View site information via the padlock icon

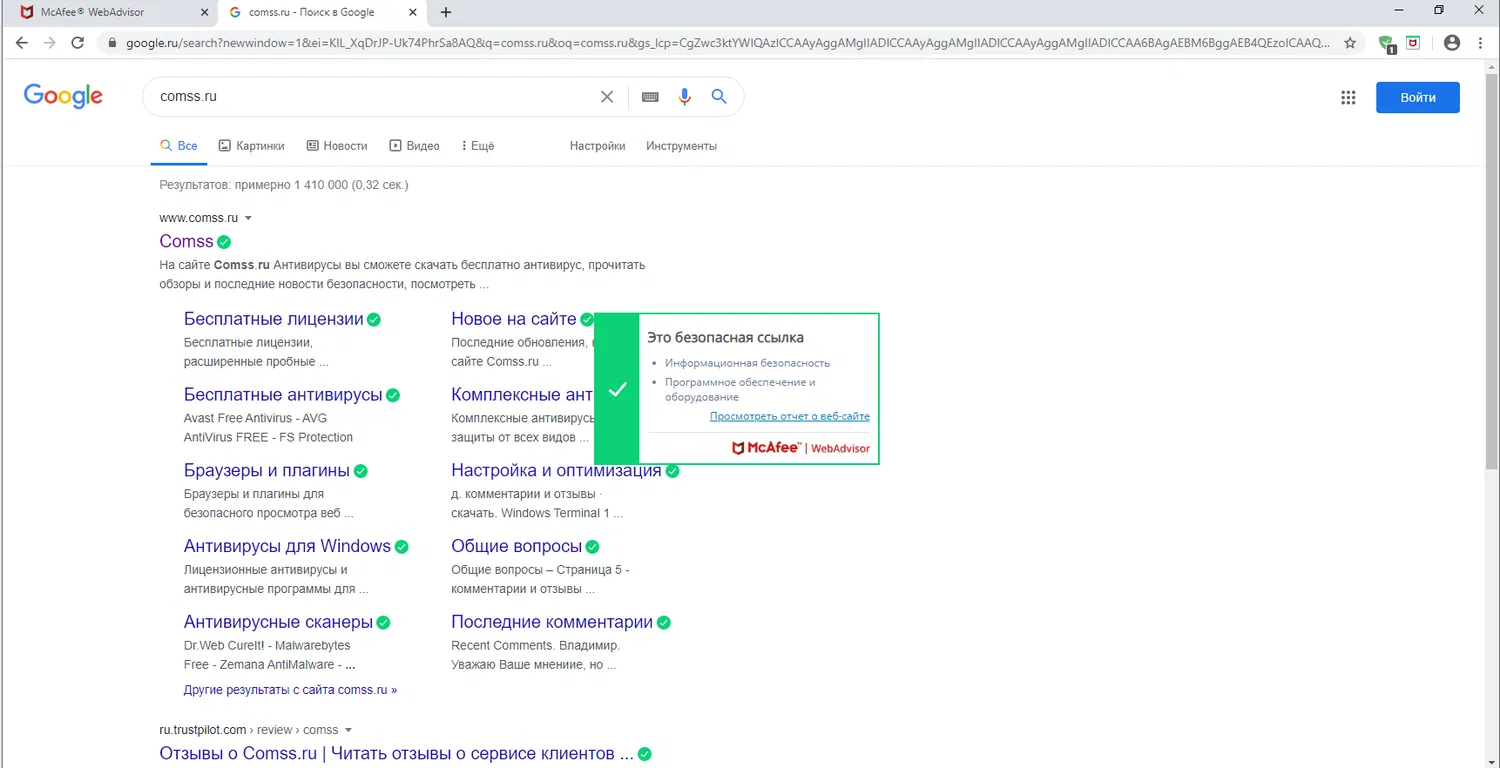click(112, 43)
